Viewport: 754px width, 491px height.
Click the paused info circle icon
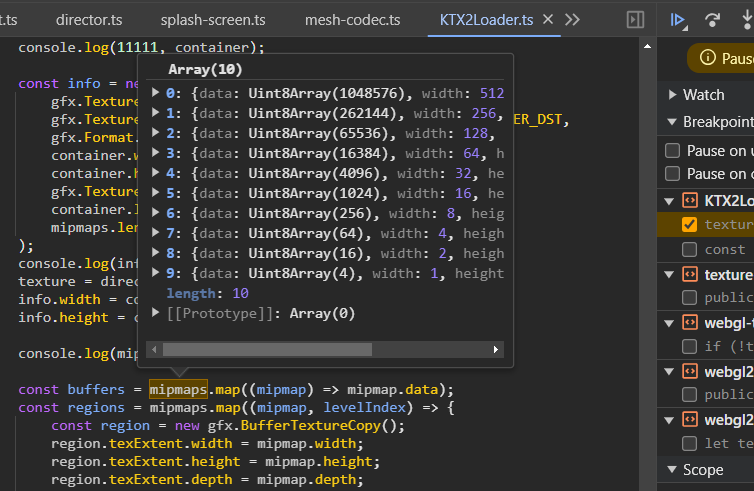point(708,58)
